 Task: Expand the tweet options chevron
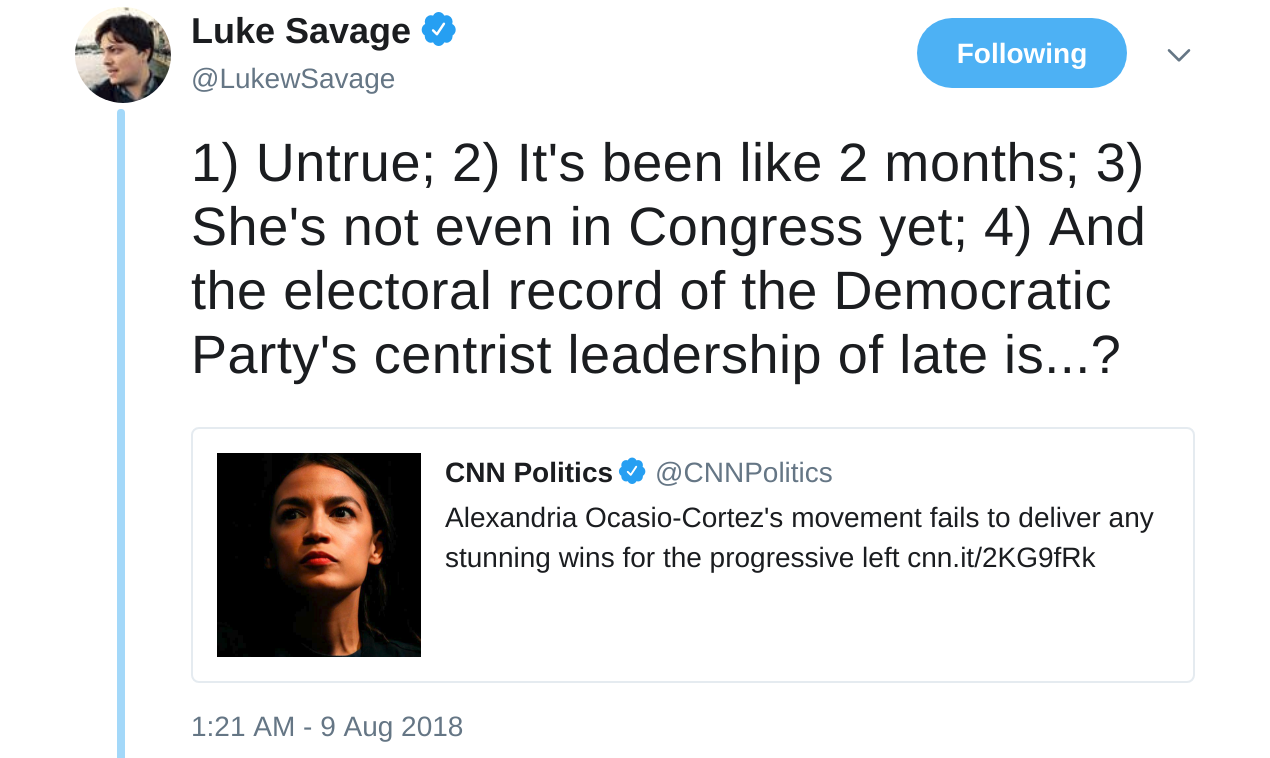(1178, 55)
